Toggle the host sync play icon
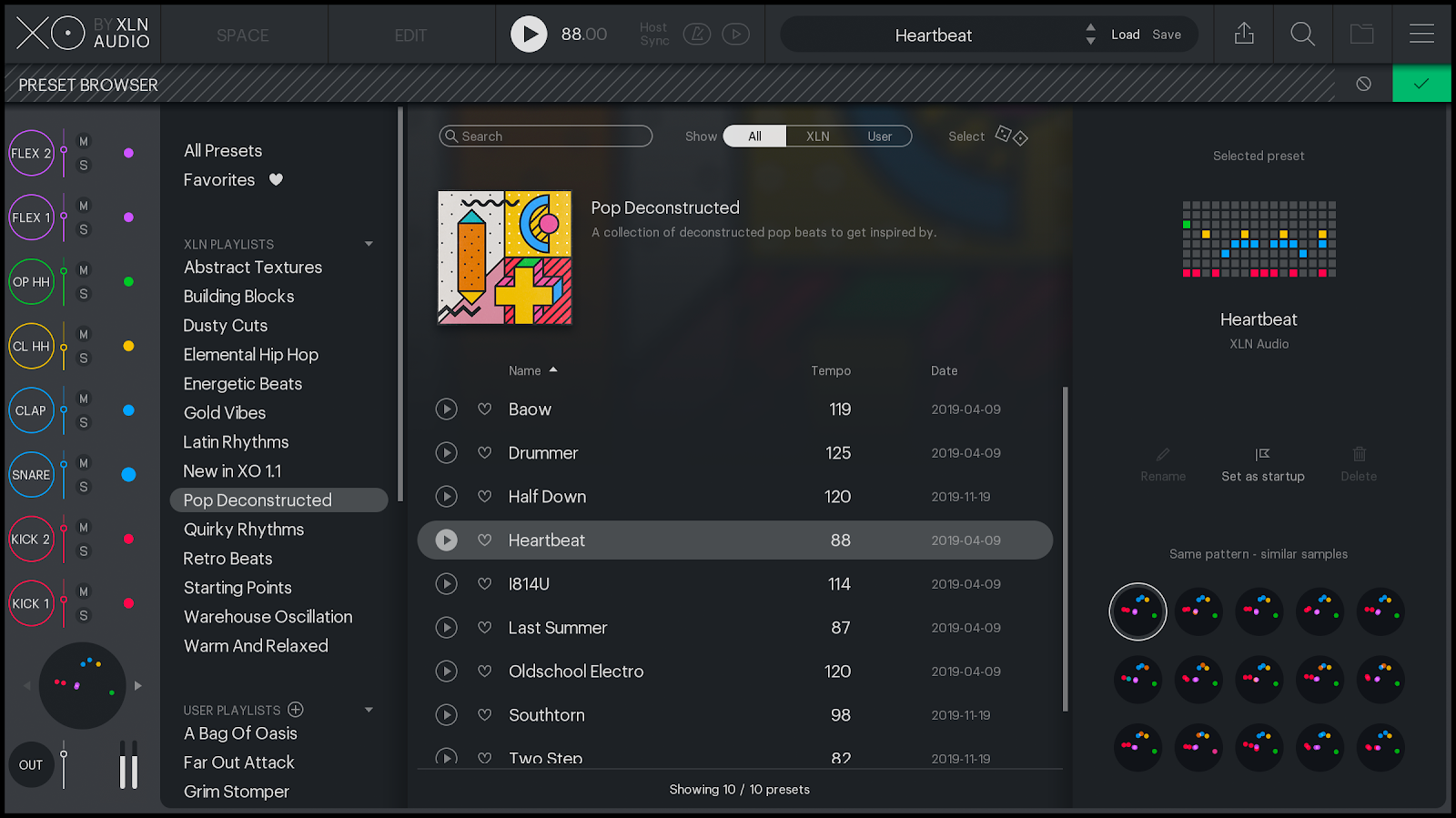Image resolution: width=1456 pixels, height=818 pixels. (x=735, y=35)
